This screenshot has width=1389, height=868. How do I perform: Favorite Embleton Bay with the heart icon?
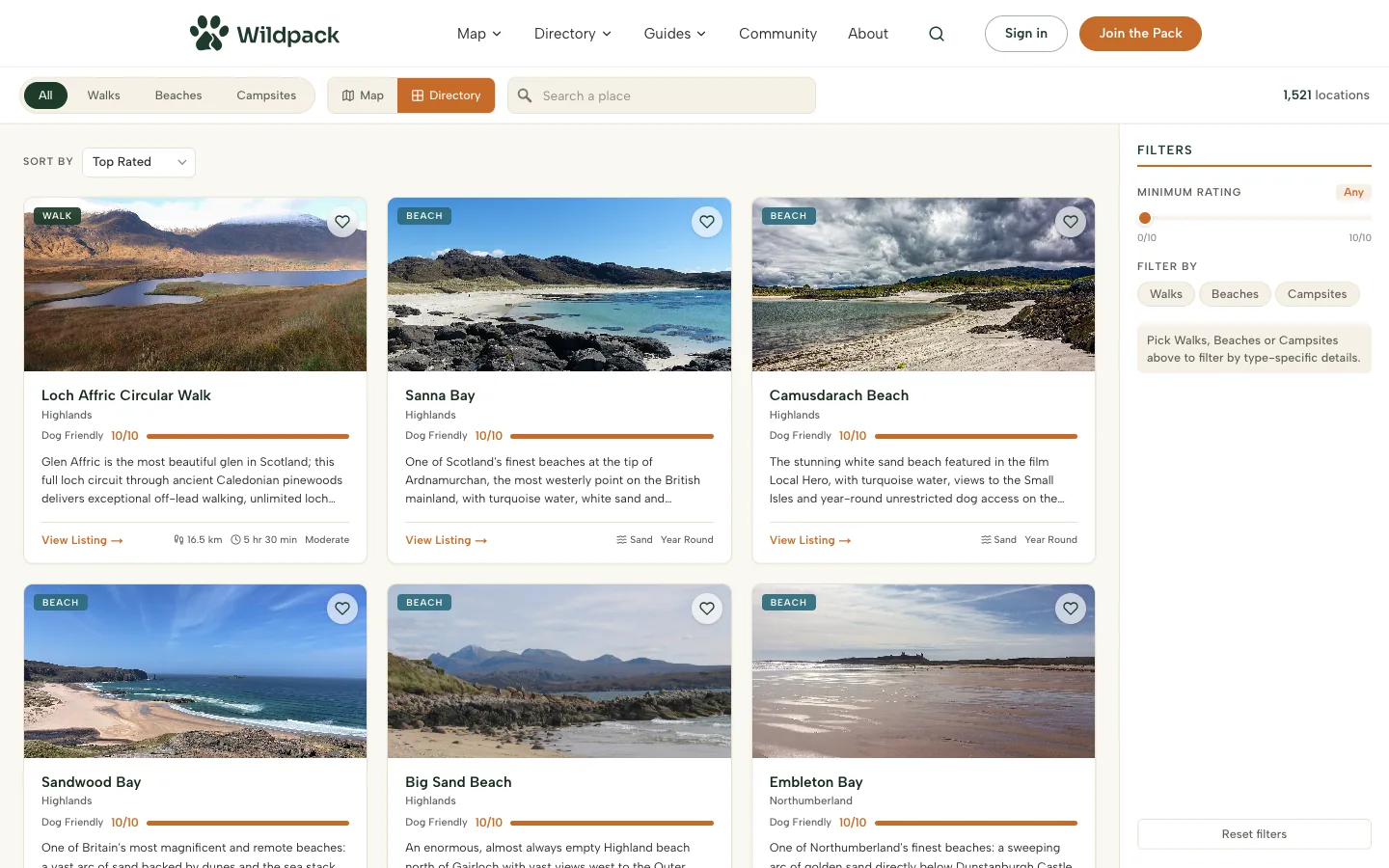[1071, 609]
